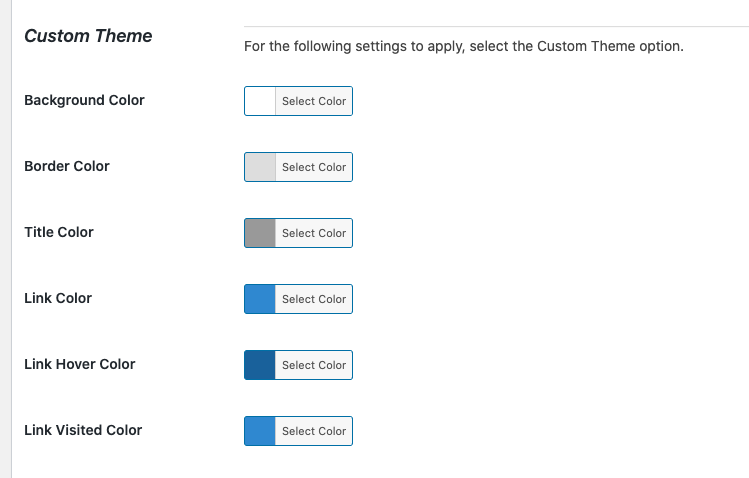Click the gray Title Color swatch

(260, 233)
